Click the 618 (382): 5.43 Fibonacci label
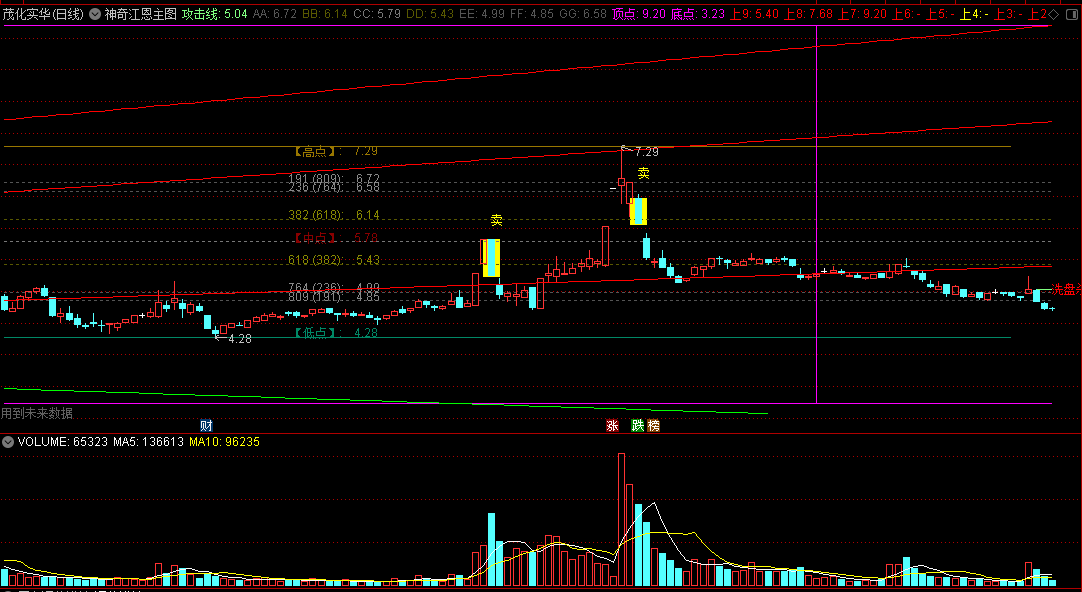 click(x=334, y=260)
